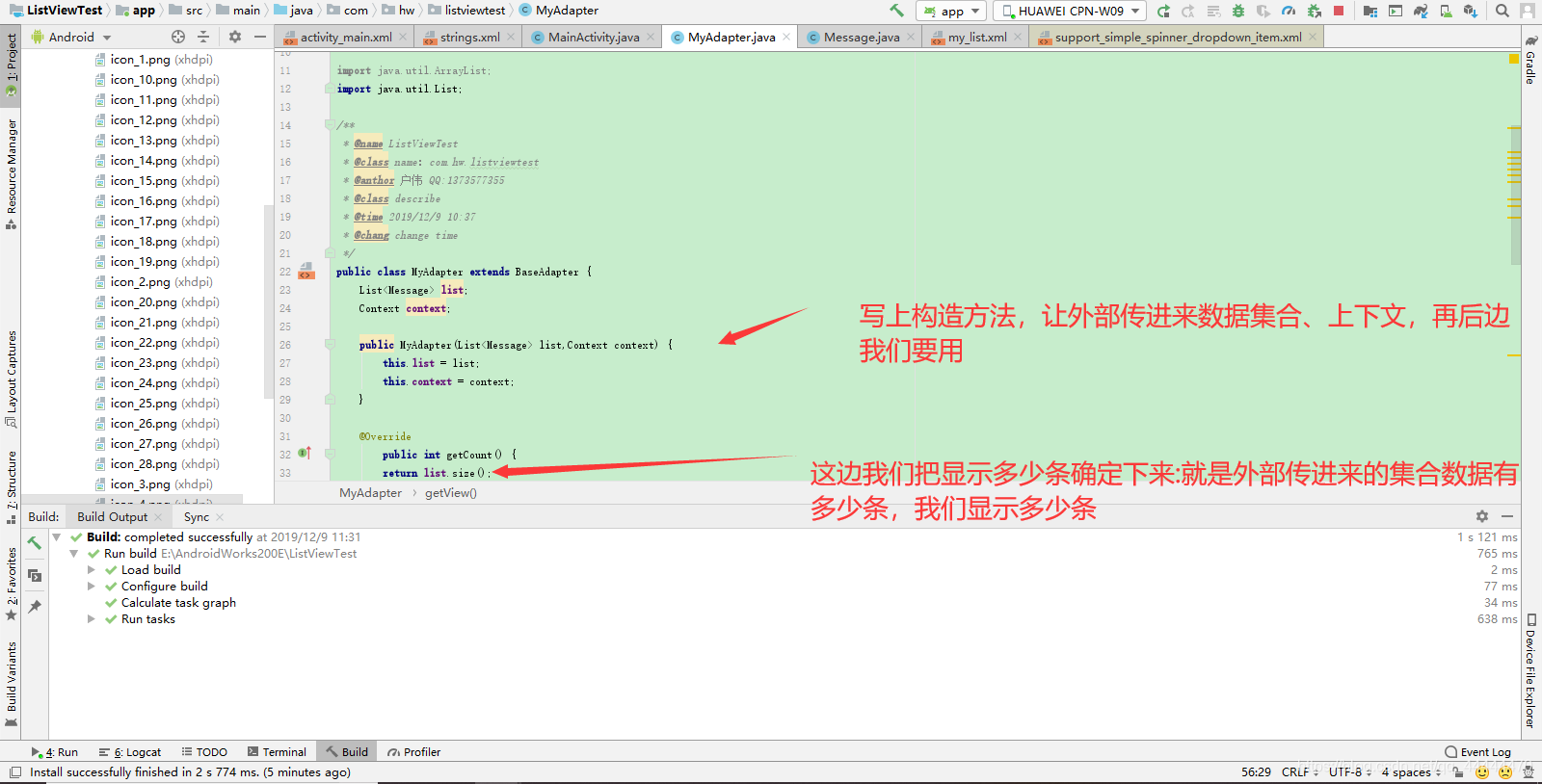Open the Project panel gear settings

[x=235, y=37]
